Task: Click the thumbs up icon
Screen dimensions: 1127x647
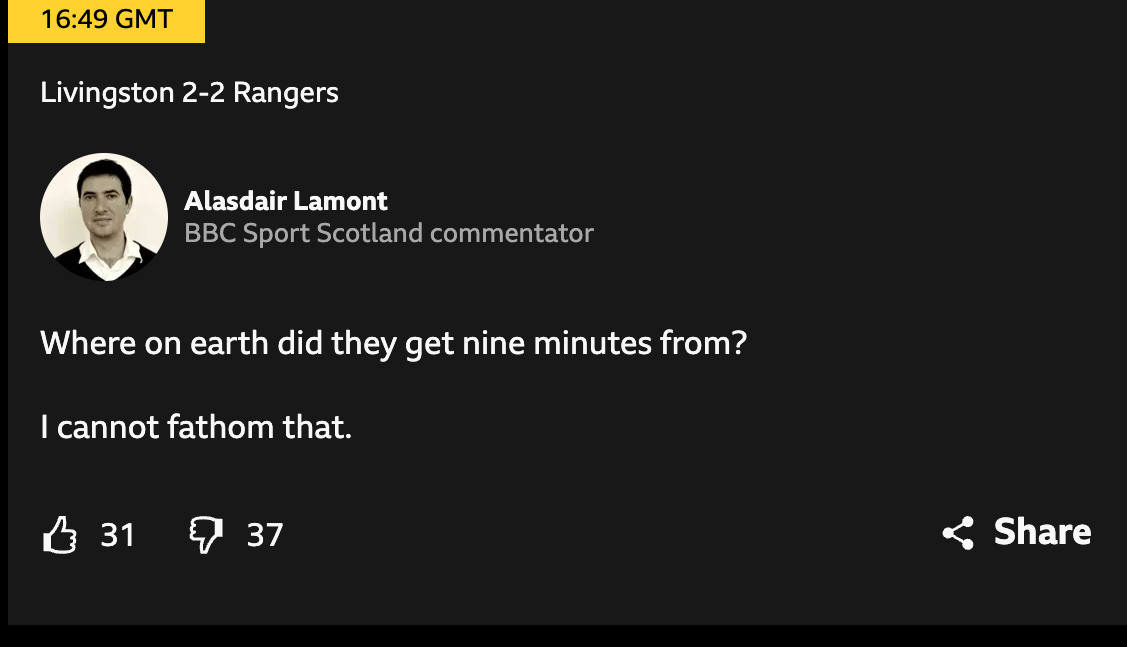Action: [60, 534]
